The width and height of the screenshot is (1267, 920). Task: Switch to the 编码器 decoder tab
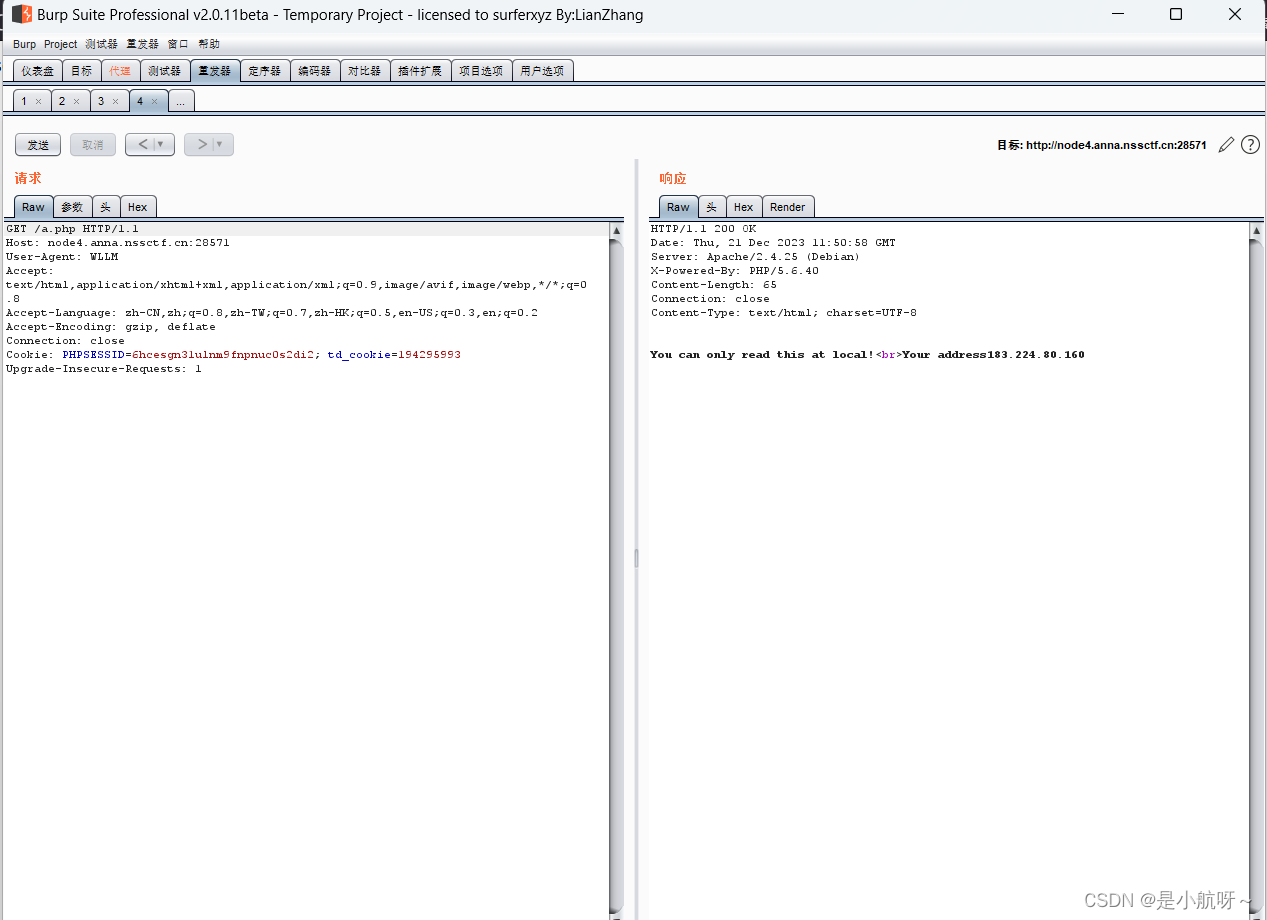(315, 71)
